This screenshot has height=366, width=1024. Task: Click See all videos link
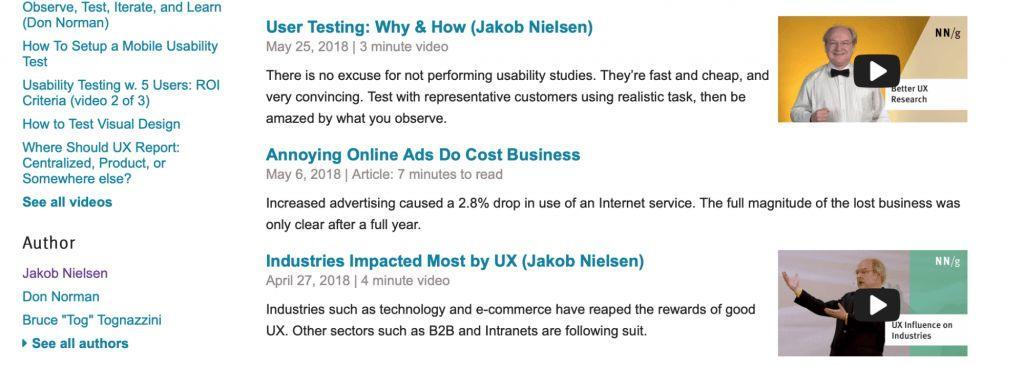[67, 202]
